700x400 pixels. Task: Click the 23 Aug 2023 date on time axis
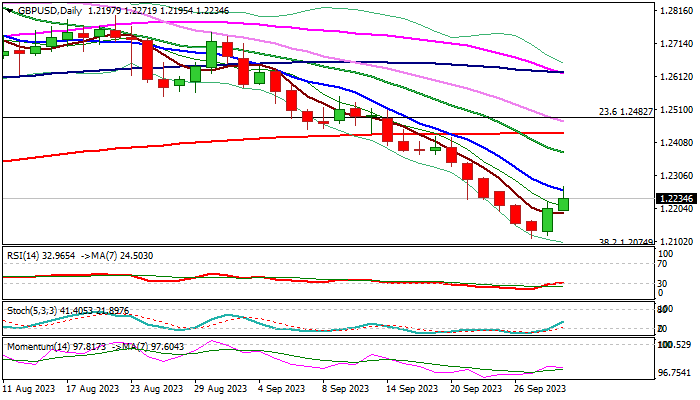[157, 389]
